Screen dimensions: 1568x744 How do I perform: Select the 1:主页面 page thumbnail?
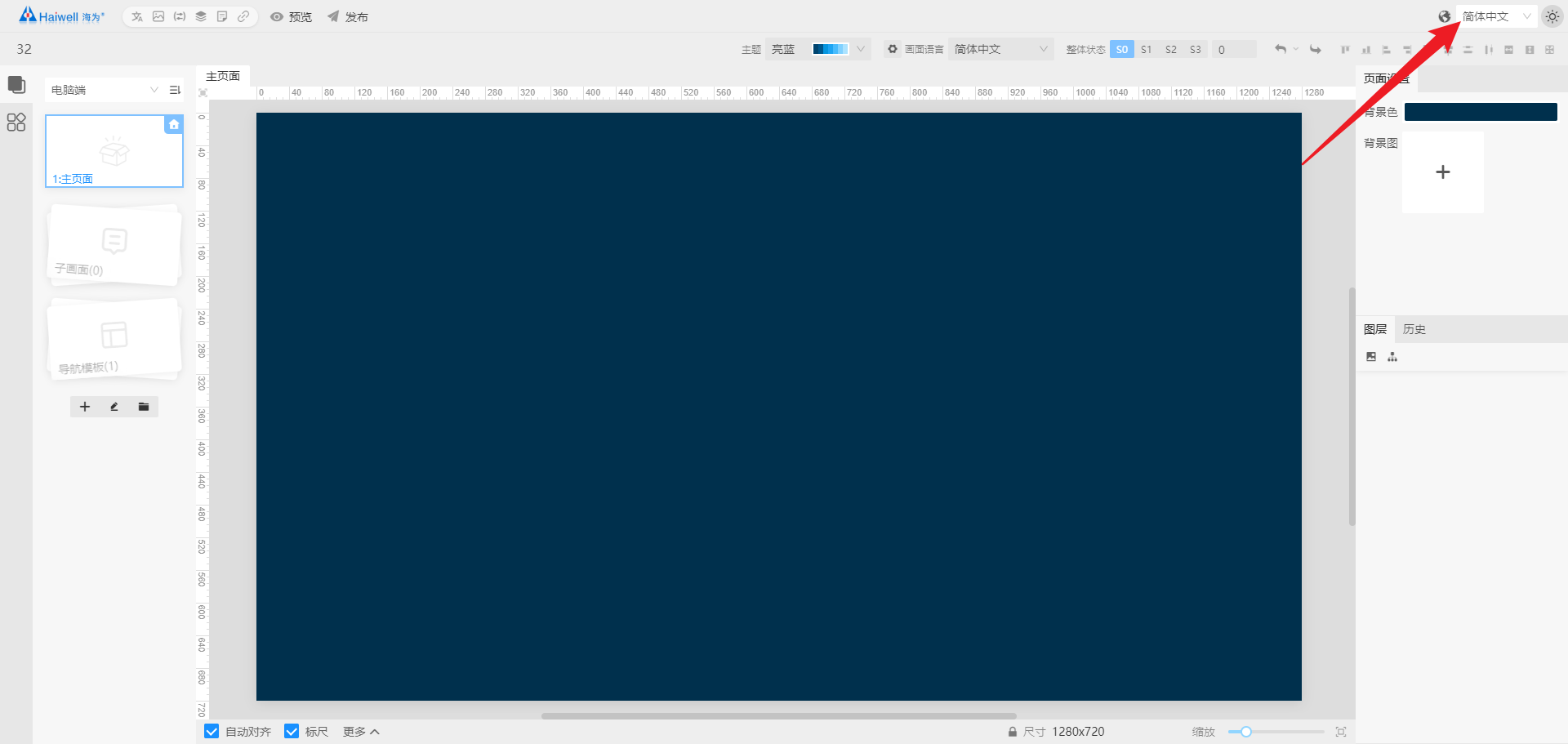pos(114,151)
